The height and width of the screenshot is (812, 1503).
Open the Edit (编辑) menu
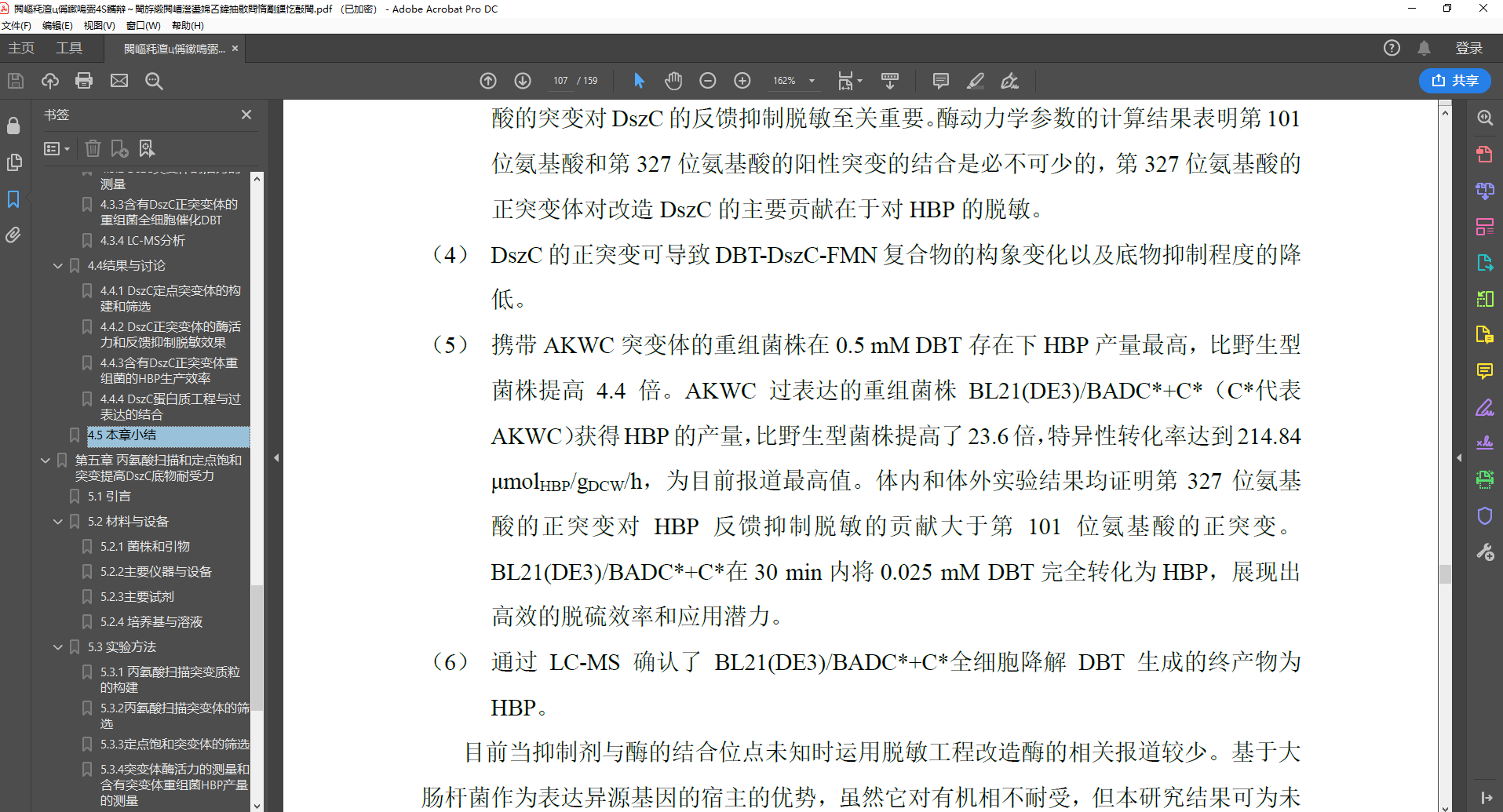[x=57, y=25]
